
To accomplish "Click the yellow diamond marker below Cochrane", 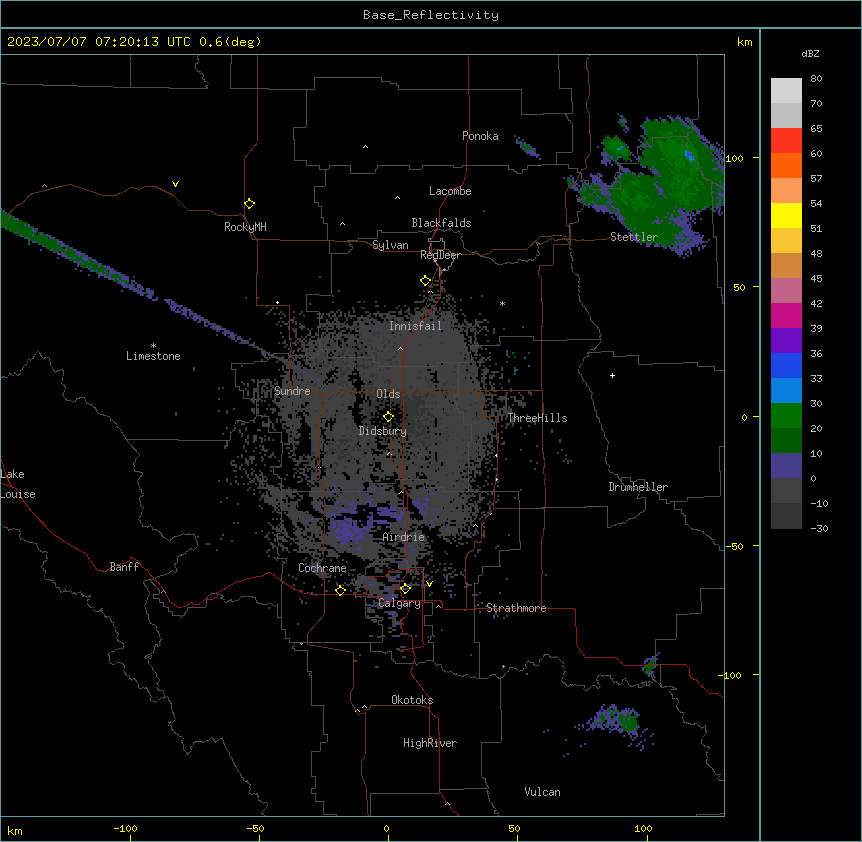I will [340, 590].
